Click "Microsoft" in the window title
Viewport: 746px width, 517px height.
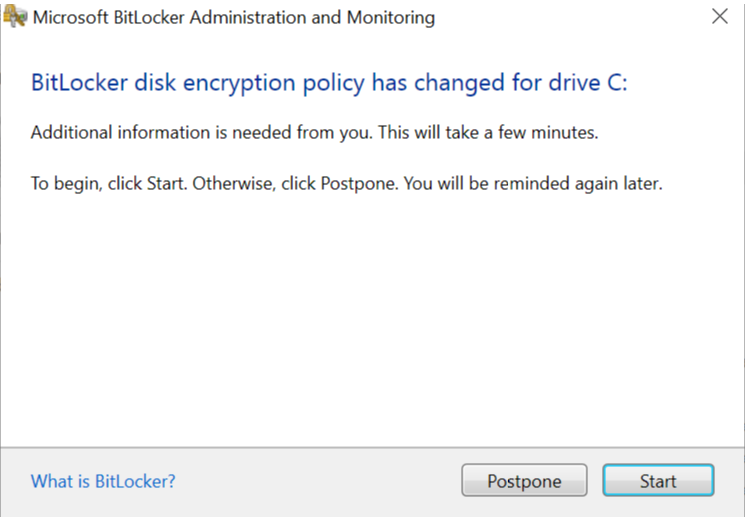point(68,17)
